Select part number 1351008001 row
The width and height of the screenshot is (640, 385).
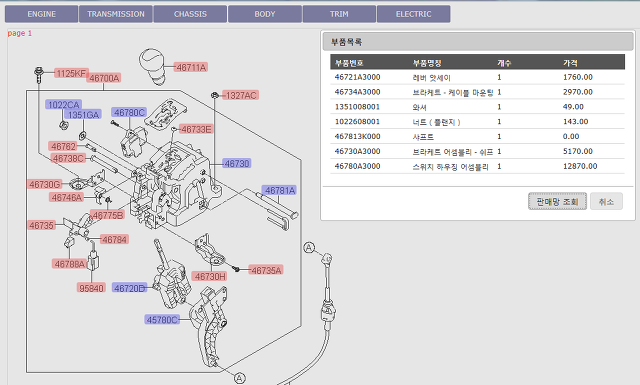(477, 107)
